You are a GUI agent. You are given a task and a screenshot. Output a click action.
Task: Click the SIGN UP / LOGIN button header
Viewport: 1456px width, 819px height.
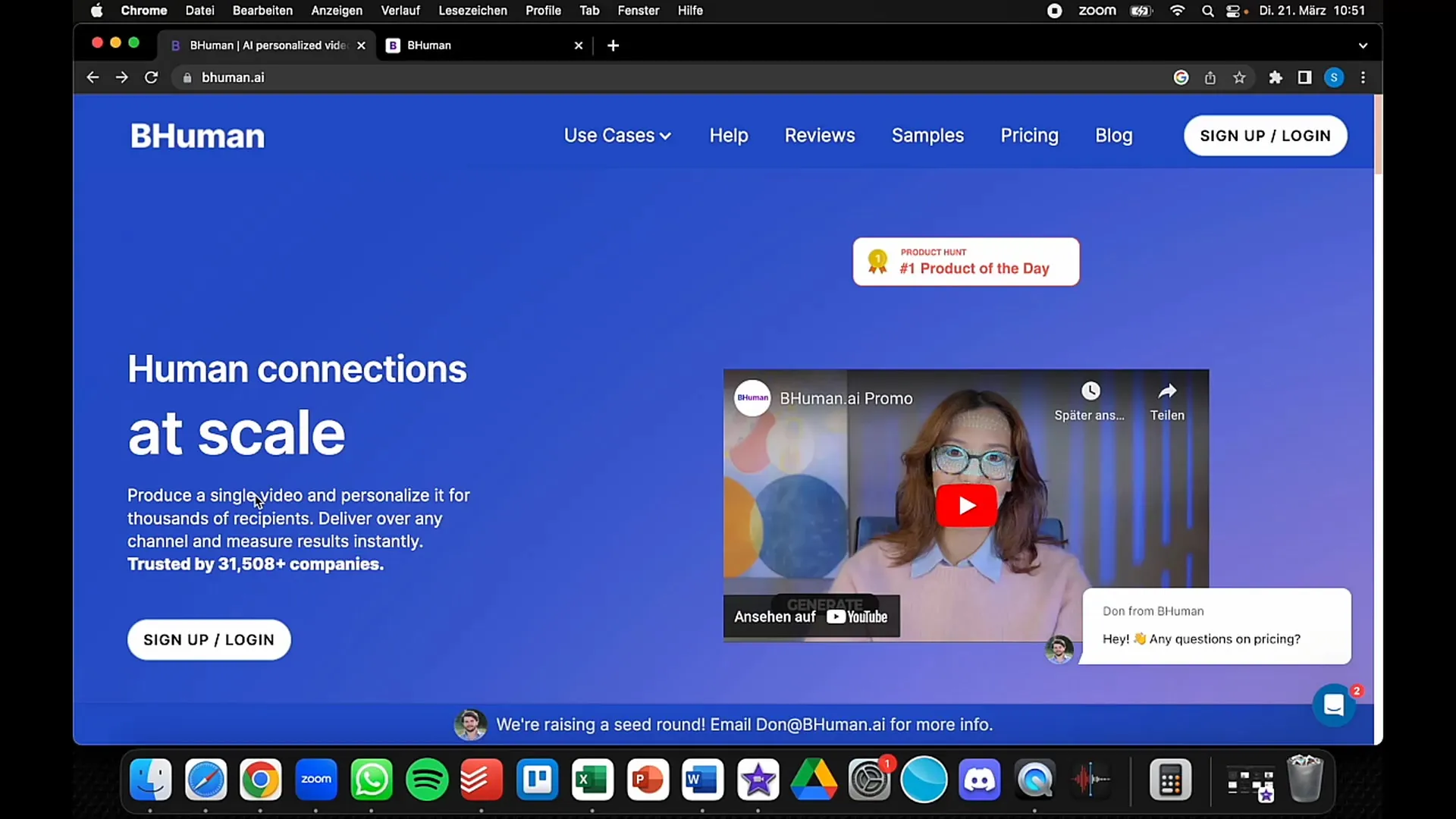click(1265, 135)
